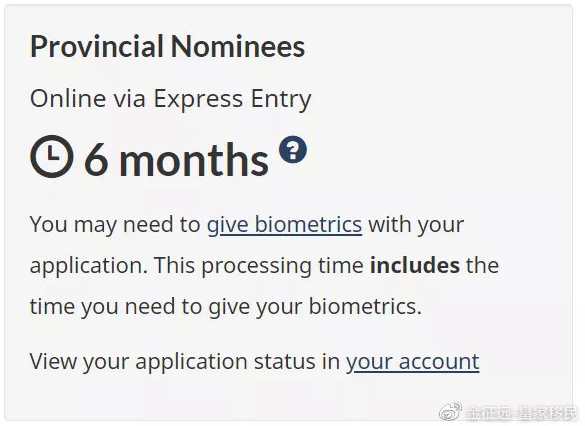Click the question mark help icon
The height and width of the screenshot is (426, 585).
click(x=293, y=150)
